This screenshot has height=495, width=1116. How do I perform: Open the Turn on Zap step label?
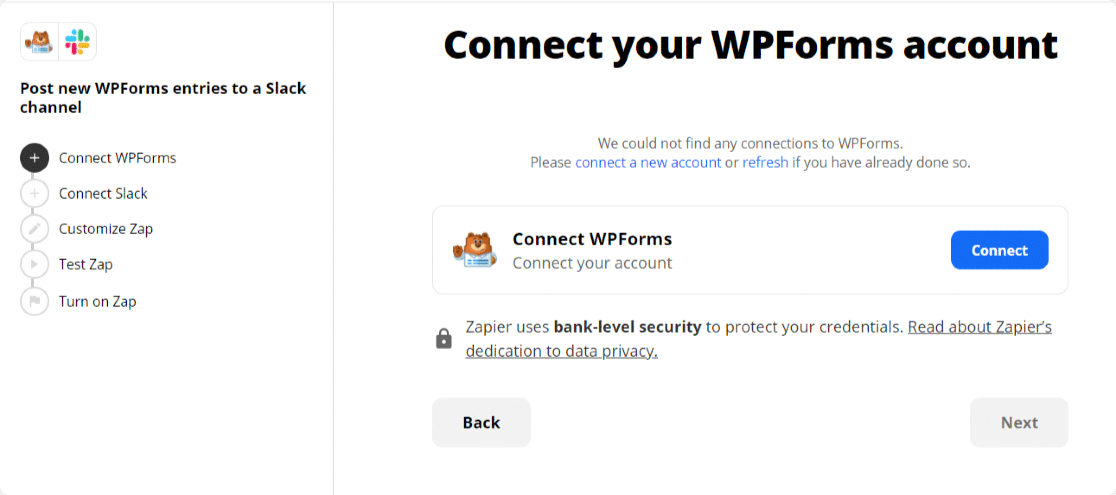click(x=97, y=301)
